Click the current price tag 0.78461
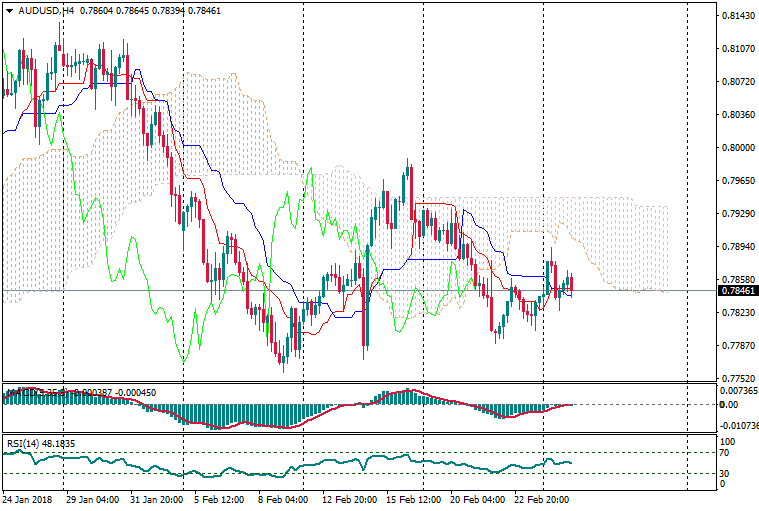The image size is (759, 511). 738,291
